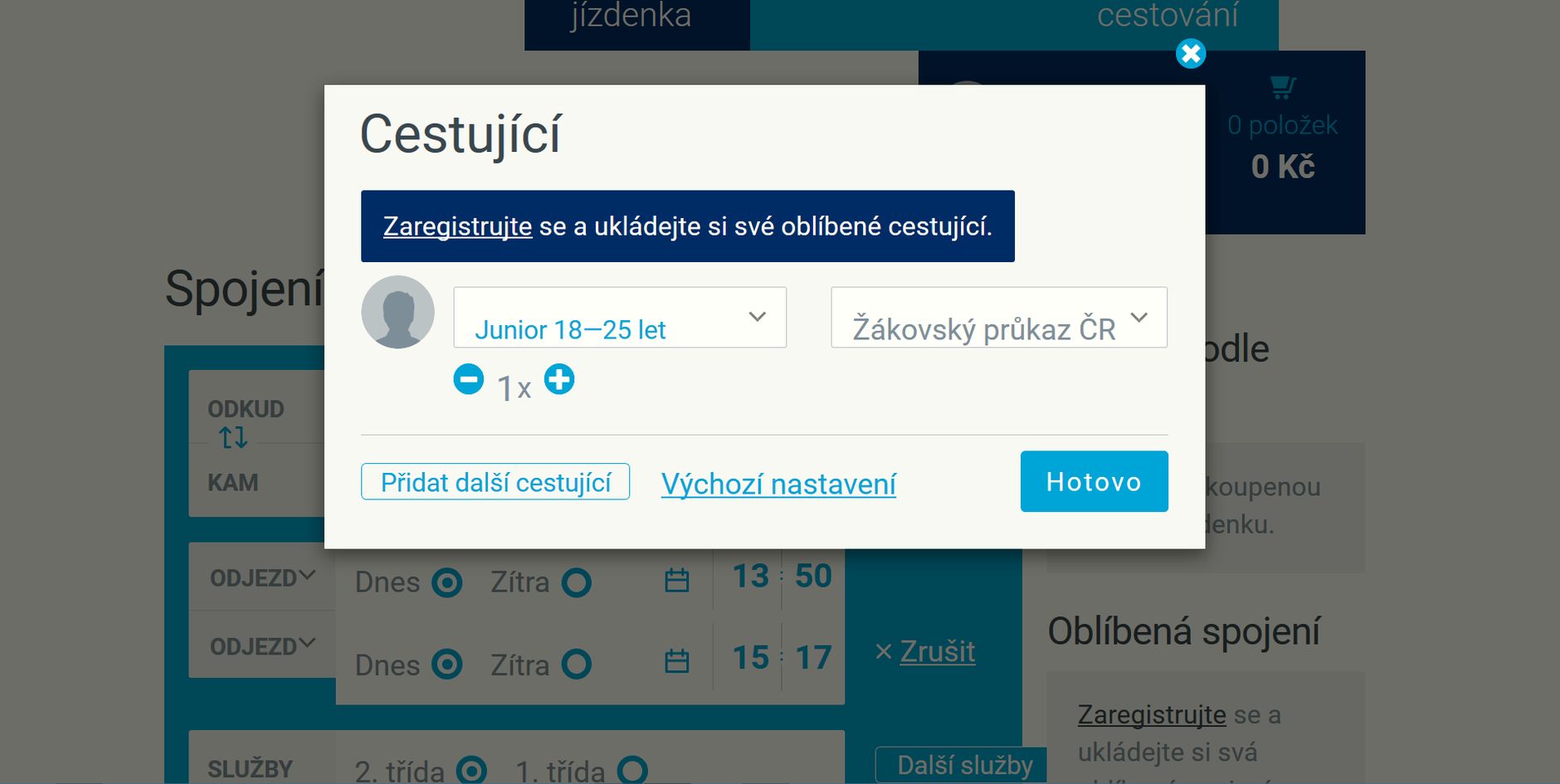Click Zrušit link to cancel return
Viewport: 1560px width, 784px height.
coord(938,652)
